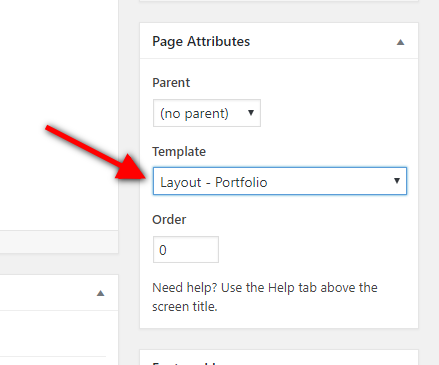Collapse the Page Attributes panel with its triangle
Screen dimensions: 439x365
400,42
